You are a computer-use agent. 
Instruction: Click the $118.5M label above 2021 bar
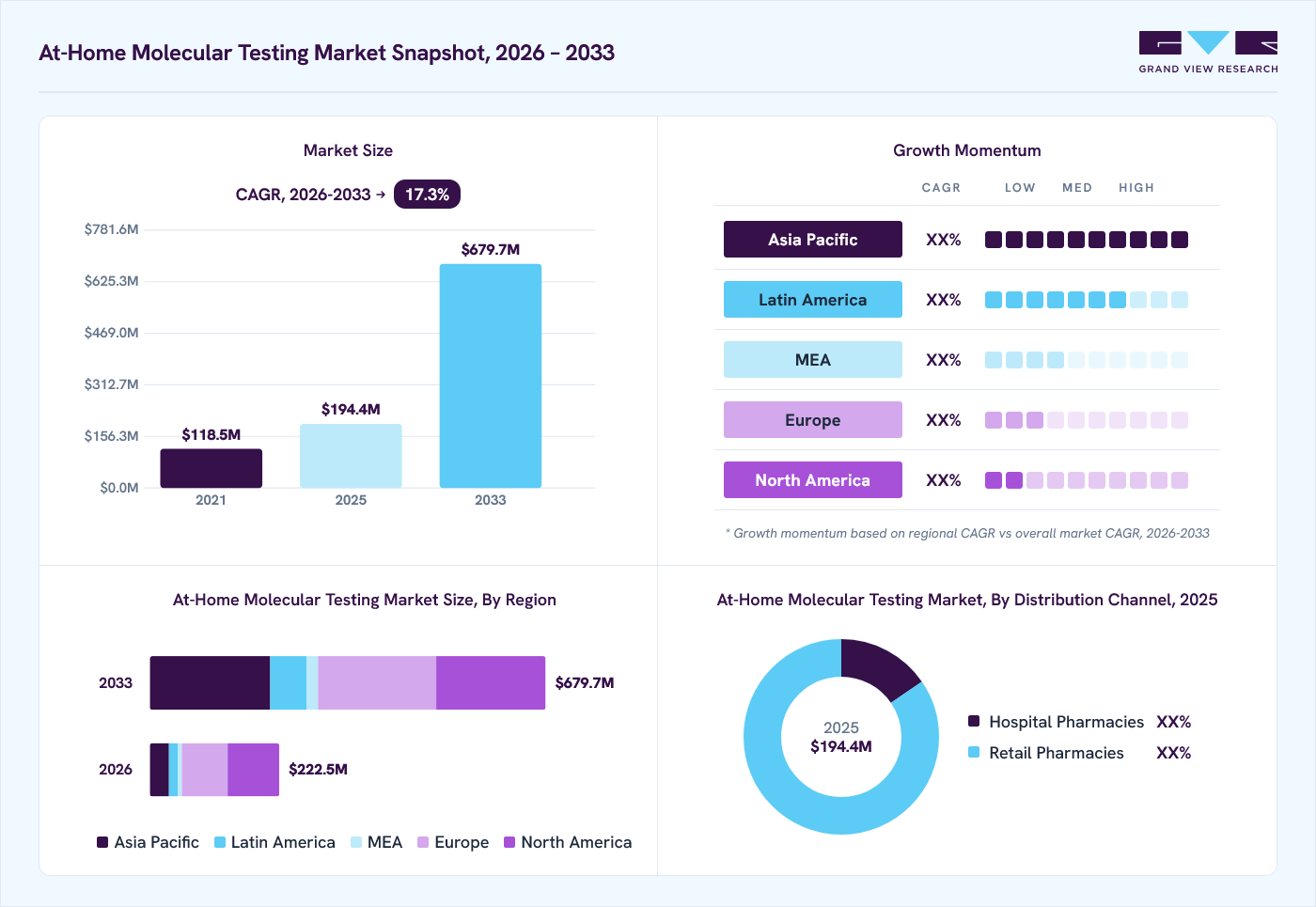(211, 434)
